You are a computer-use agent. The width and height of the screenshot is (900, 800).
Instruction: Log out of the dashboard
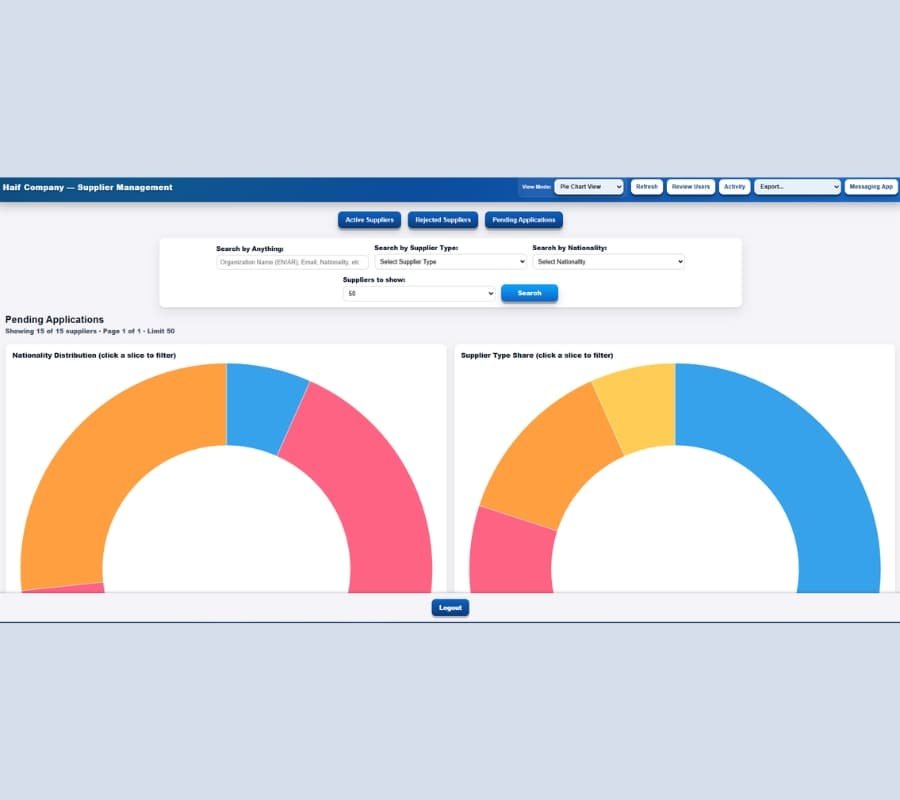click(449, 607)
